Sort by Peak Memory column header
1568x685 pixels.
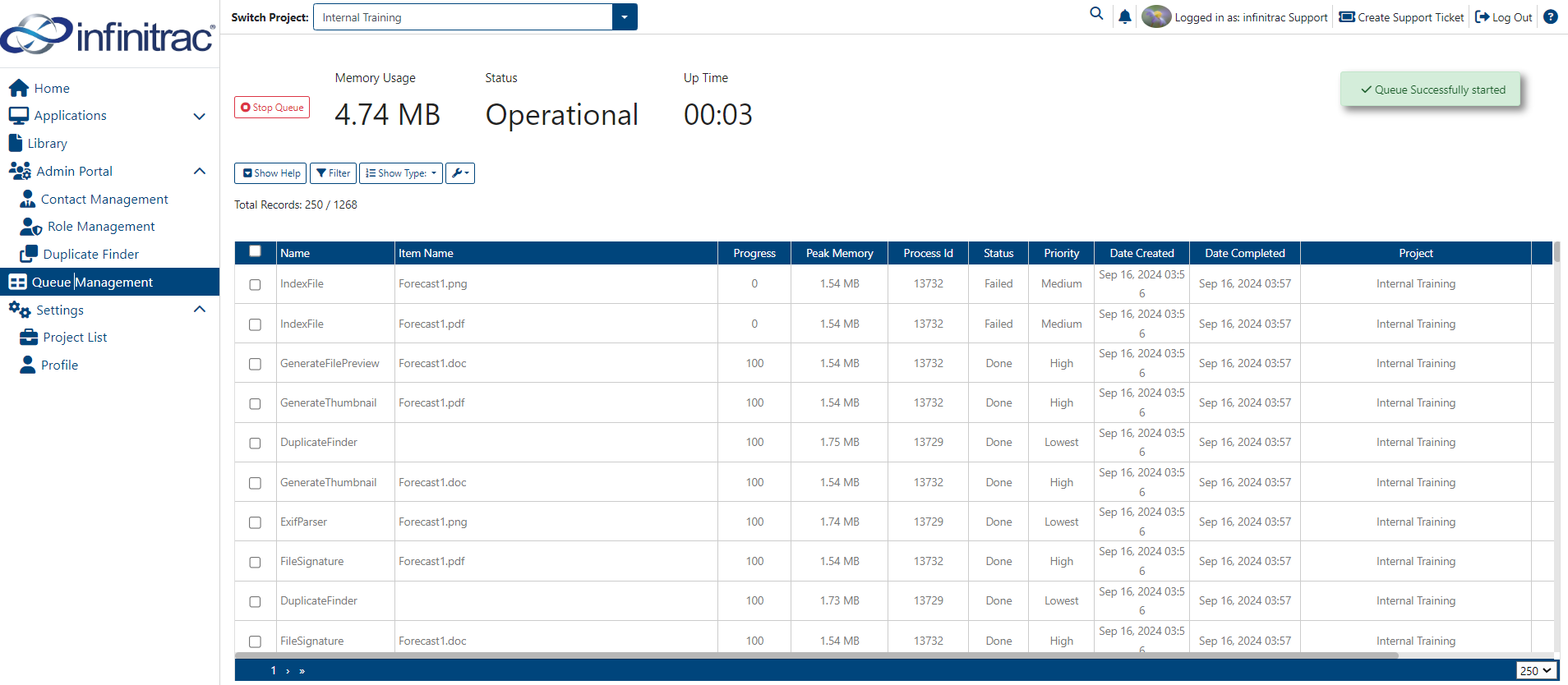point(839,253)
